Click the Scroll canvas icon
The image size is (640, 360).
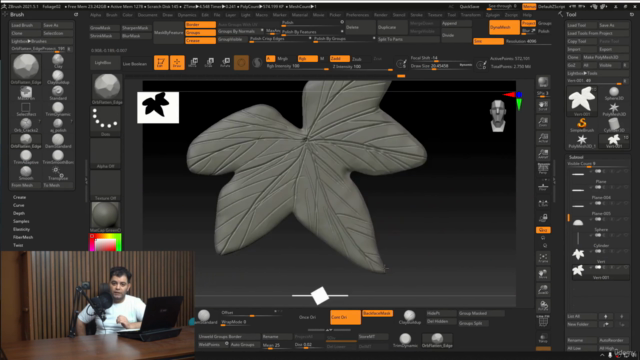(x=543, y=106)
